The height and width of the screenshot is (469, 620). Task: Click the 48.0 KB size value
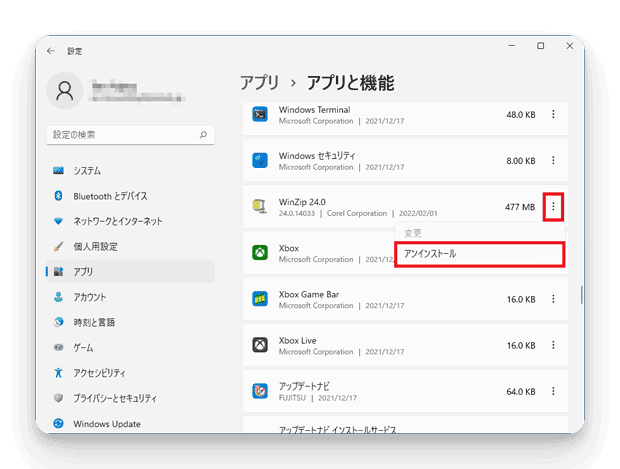point(521,115)
